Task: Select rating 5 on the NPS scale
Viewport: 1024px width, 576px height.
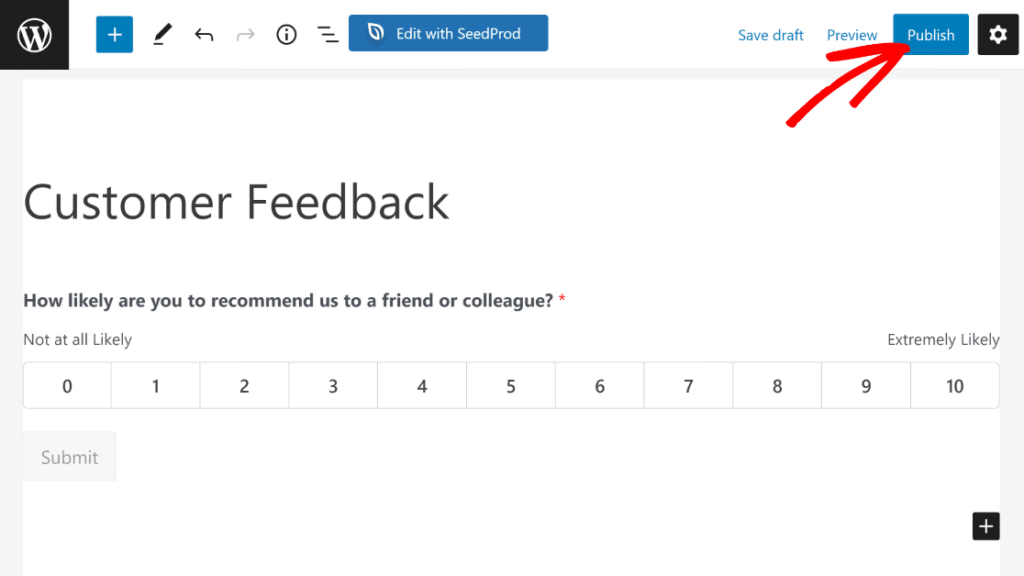Action: 510,385
